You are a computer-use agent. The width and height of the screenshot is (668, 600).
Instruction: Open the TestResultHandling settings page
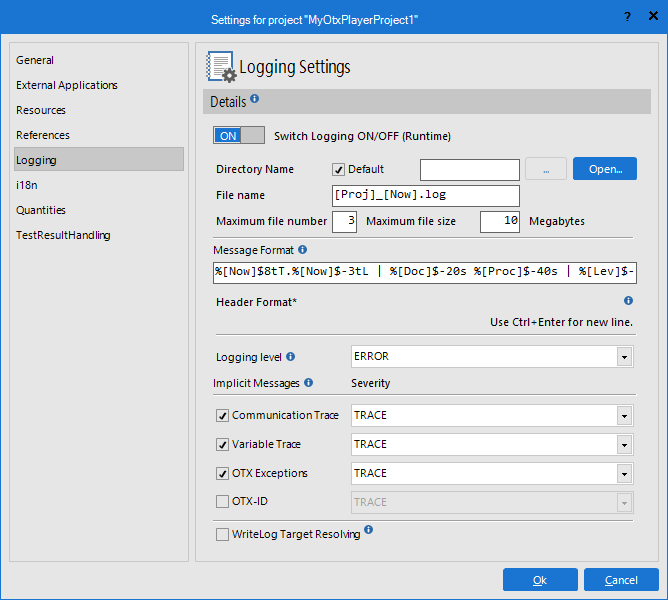coord(63,235)
